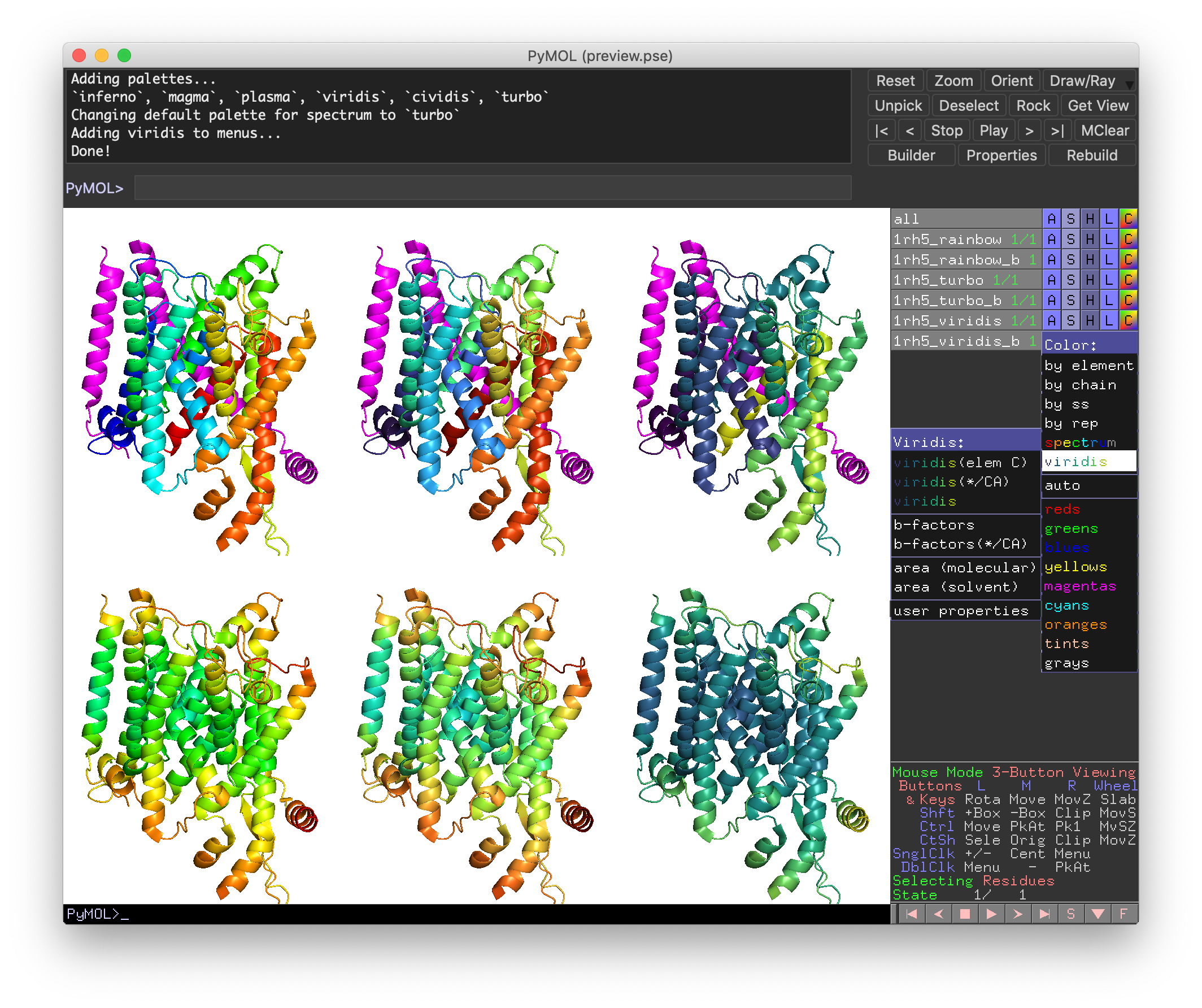Image resolution: width=1202 pixels, height=1008 pixels.
Task: Click the Get View button
Action: [1098, 106]
